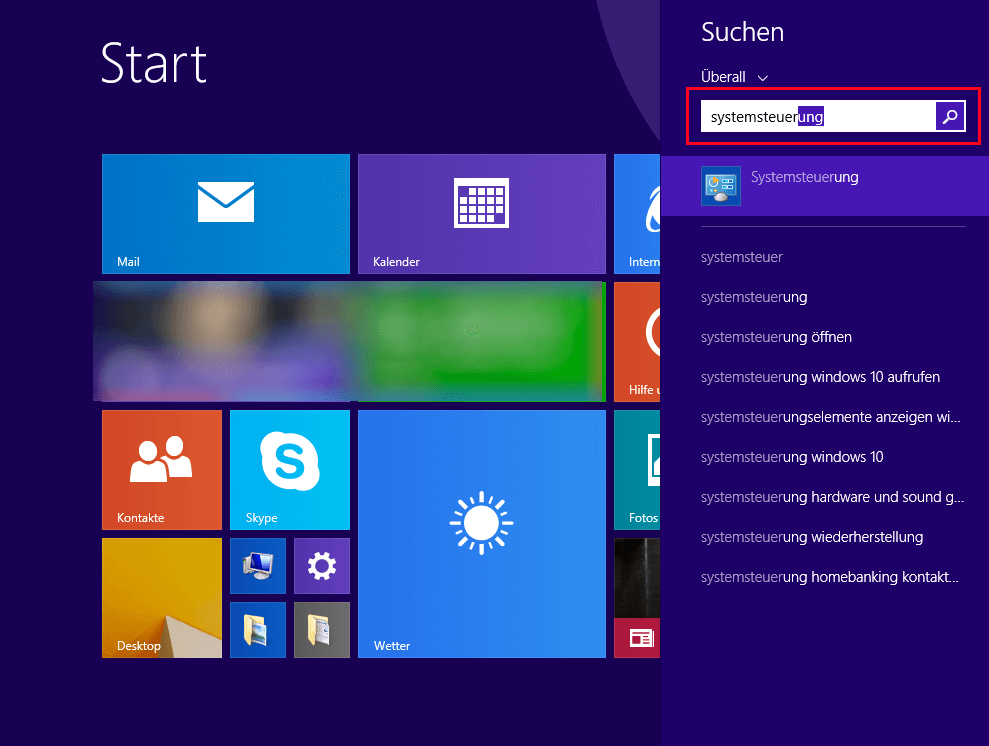Launch the Skype tile
Image resolution: width=989 pixels, height=746 pixels.
[x=290, y=470]
